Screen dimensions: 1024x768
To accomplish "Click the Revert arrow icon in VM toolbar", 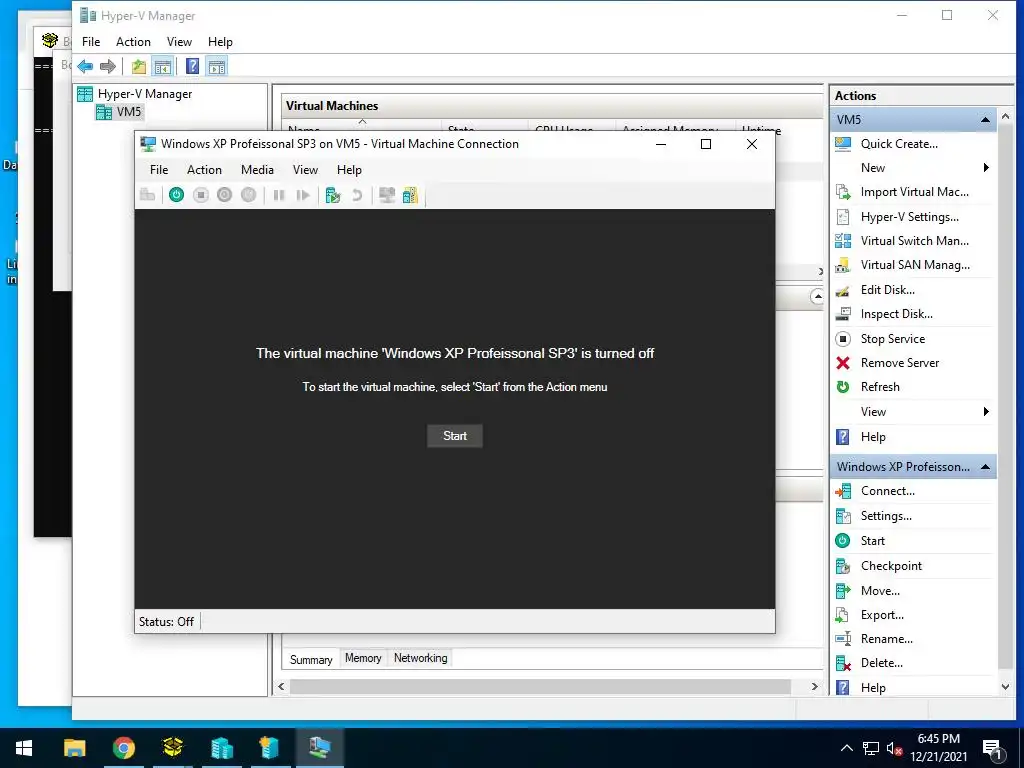I will [x=357, y=195].
